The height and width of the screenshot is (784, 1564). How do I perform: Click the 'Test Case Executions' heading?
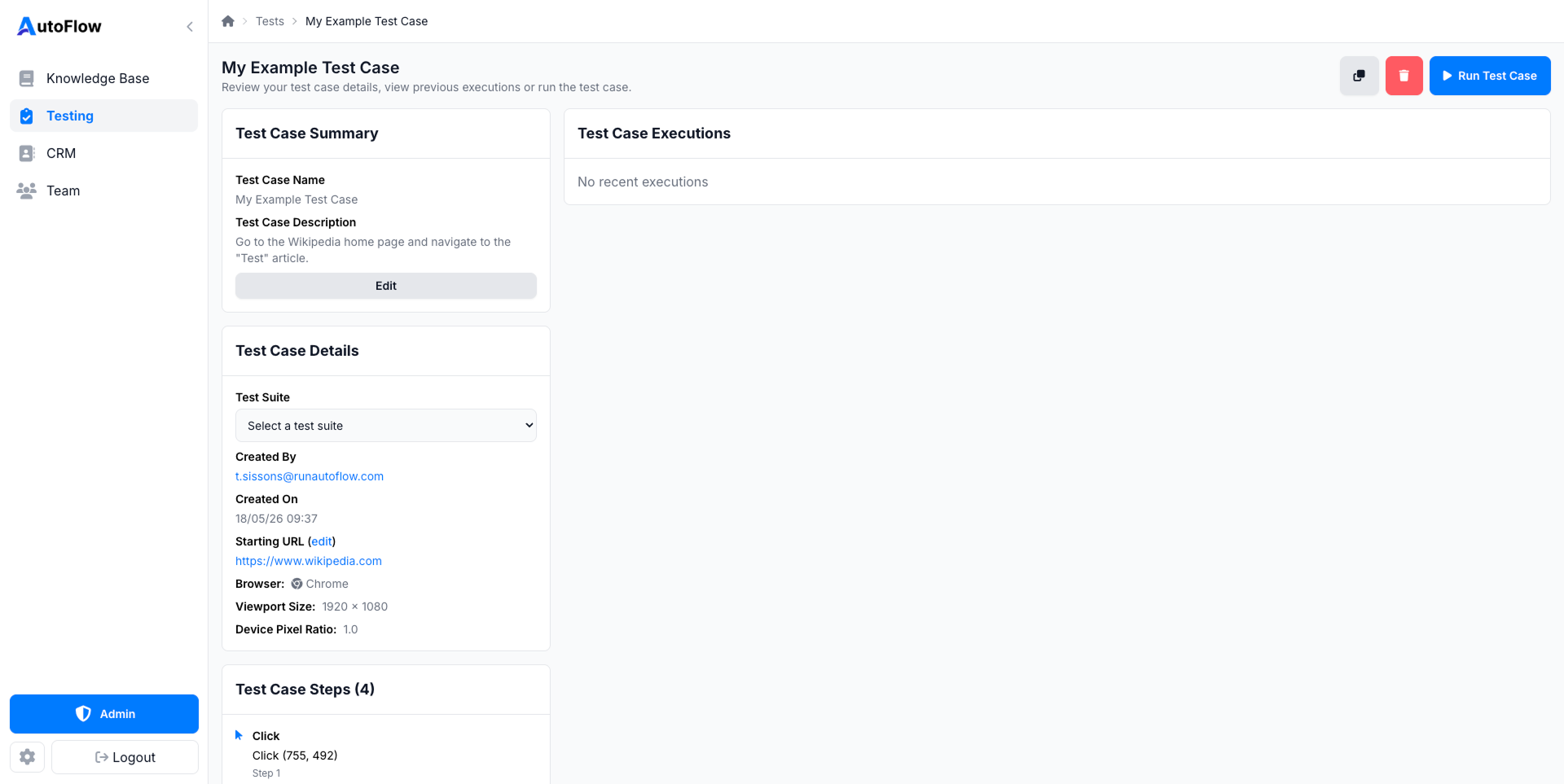pos(654,134)
